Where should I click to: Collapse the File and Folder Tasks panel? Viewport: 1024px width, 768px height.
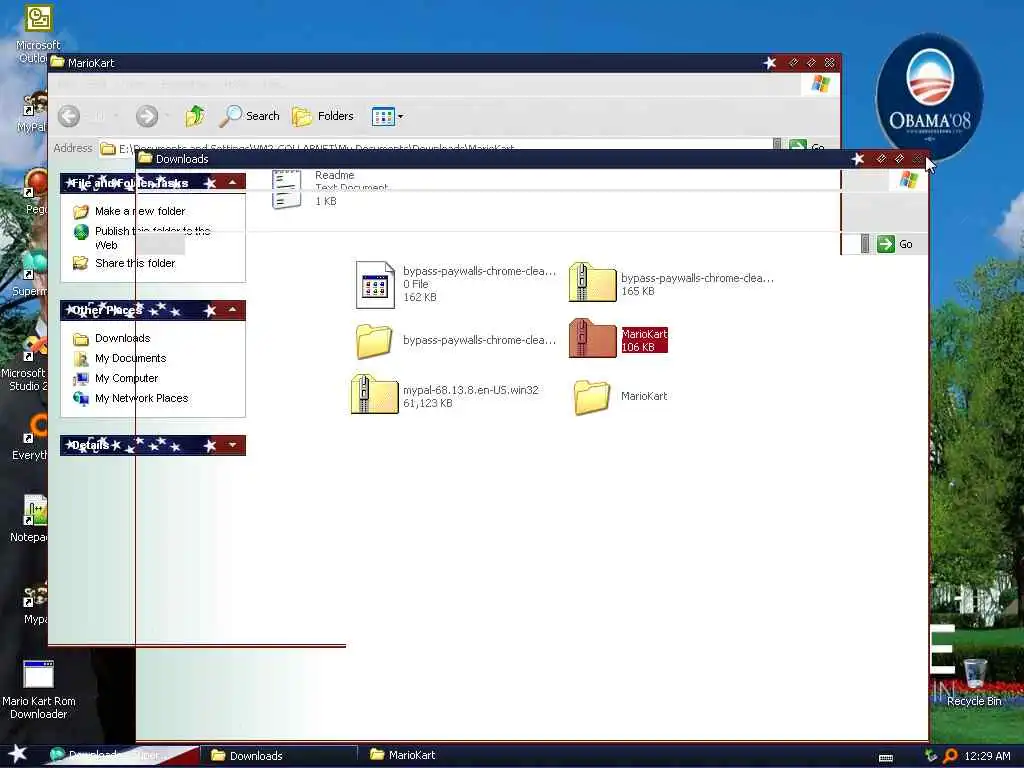pos(232,183)
